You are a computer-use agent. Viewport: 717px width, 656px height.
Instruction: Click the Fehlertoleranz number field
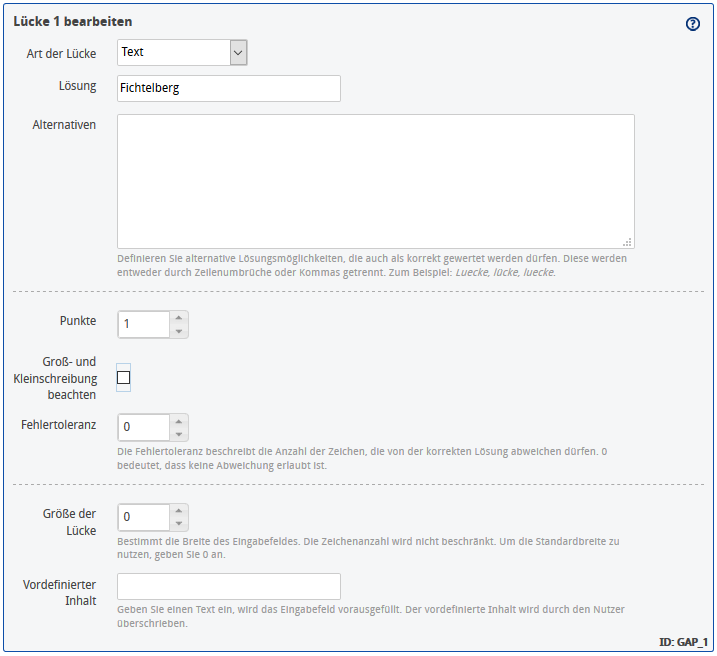point(144,427)
